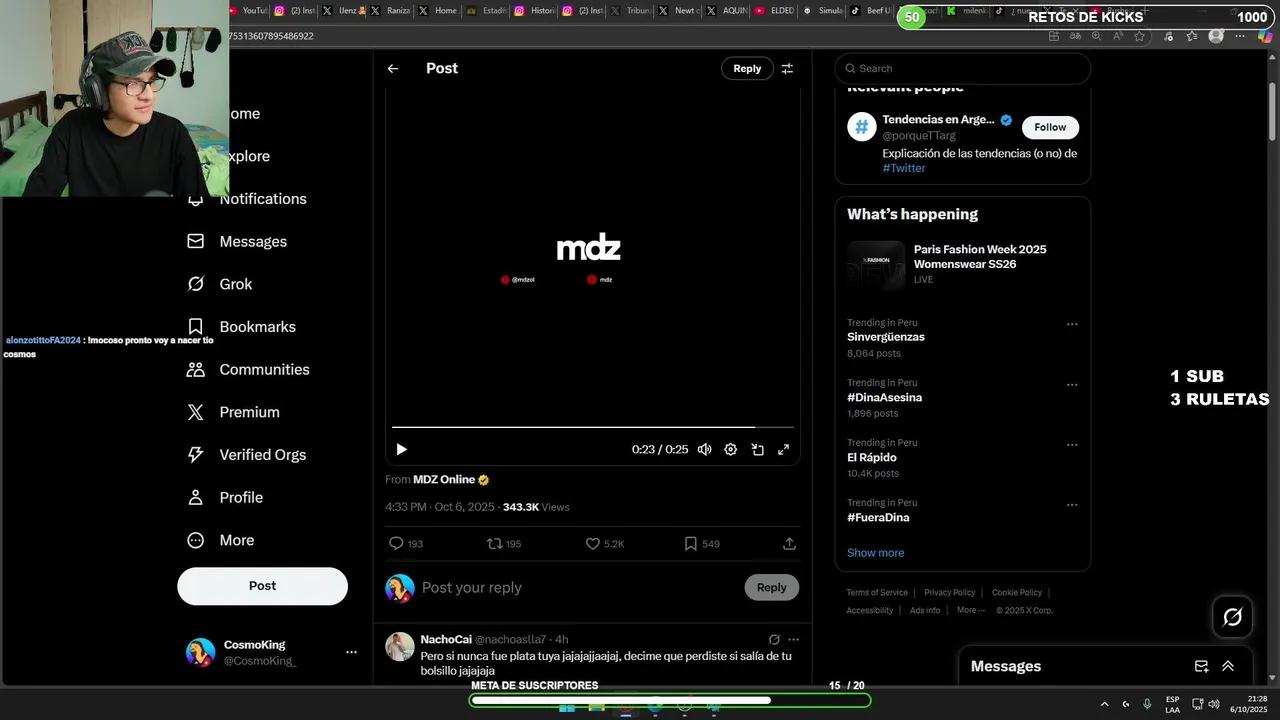Open Messages in the sidebar

click(x=237, y=242)
